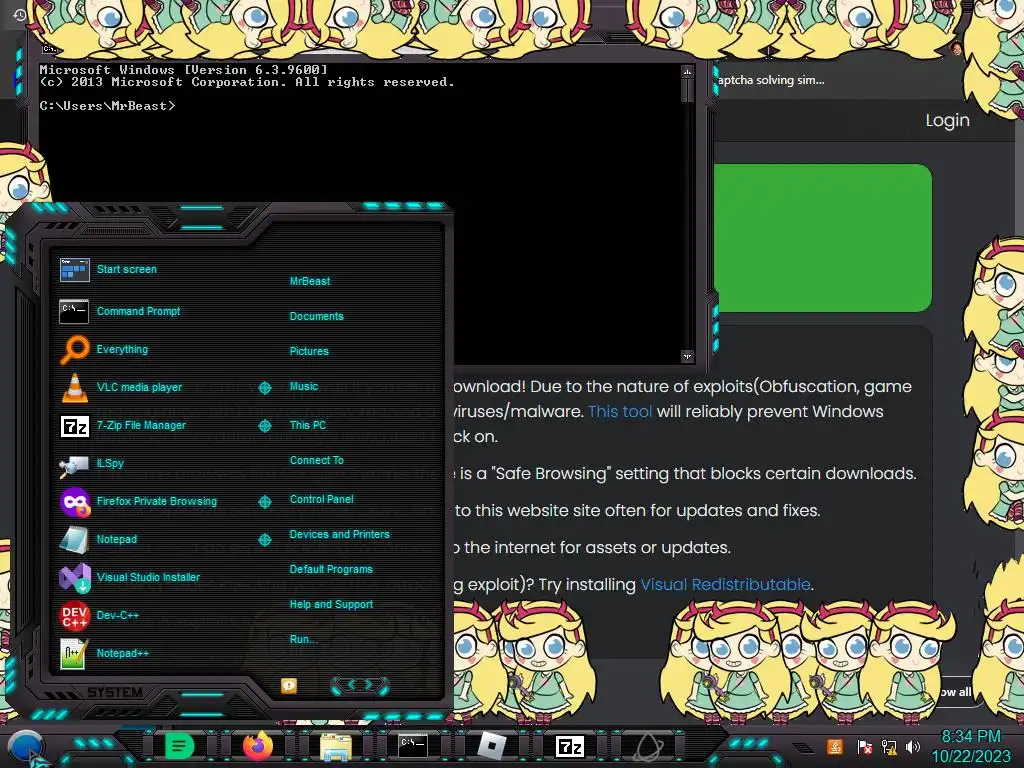Expand Notepad jump list arrow
Image resolution: width=1024 pixels, height=768 pixels.
264,540
